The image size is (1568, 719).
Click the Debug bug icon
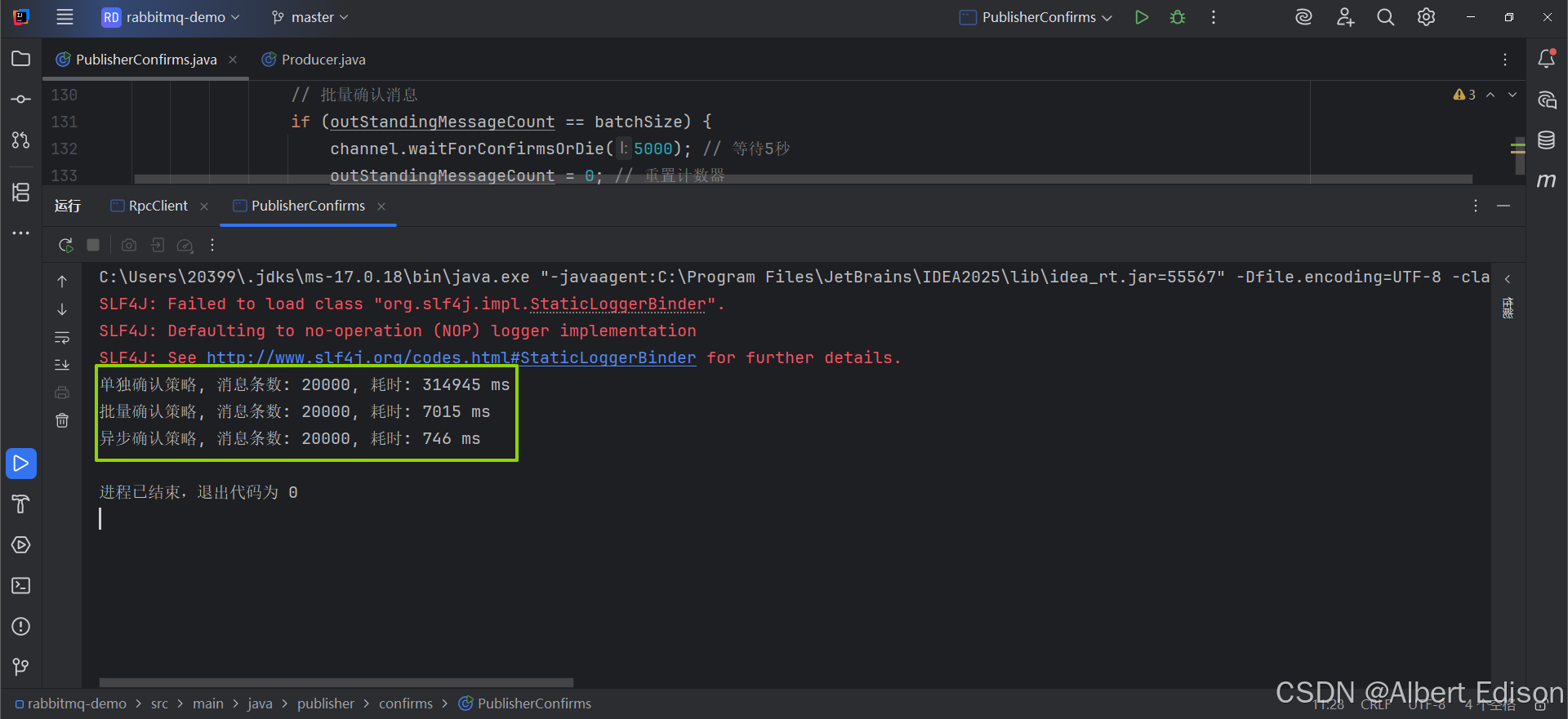click(x=1178, y=17)
